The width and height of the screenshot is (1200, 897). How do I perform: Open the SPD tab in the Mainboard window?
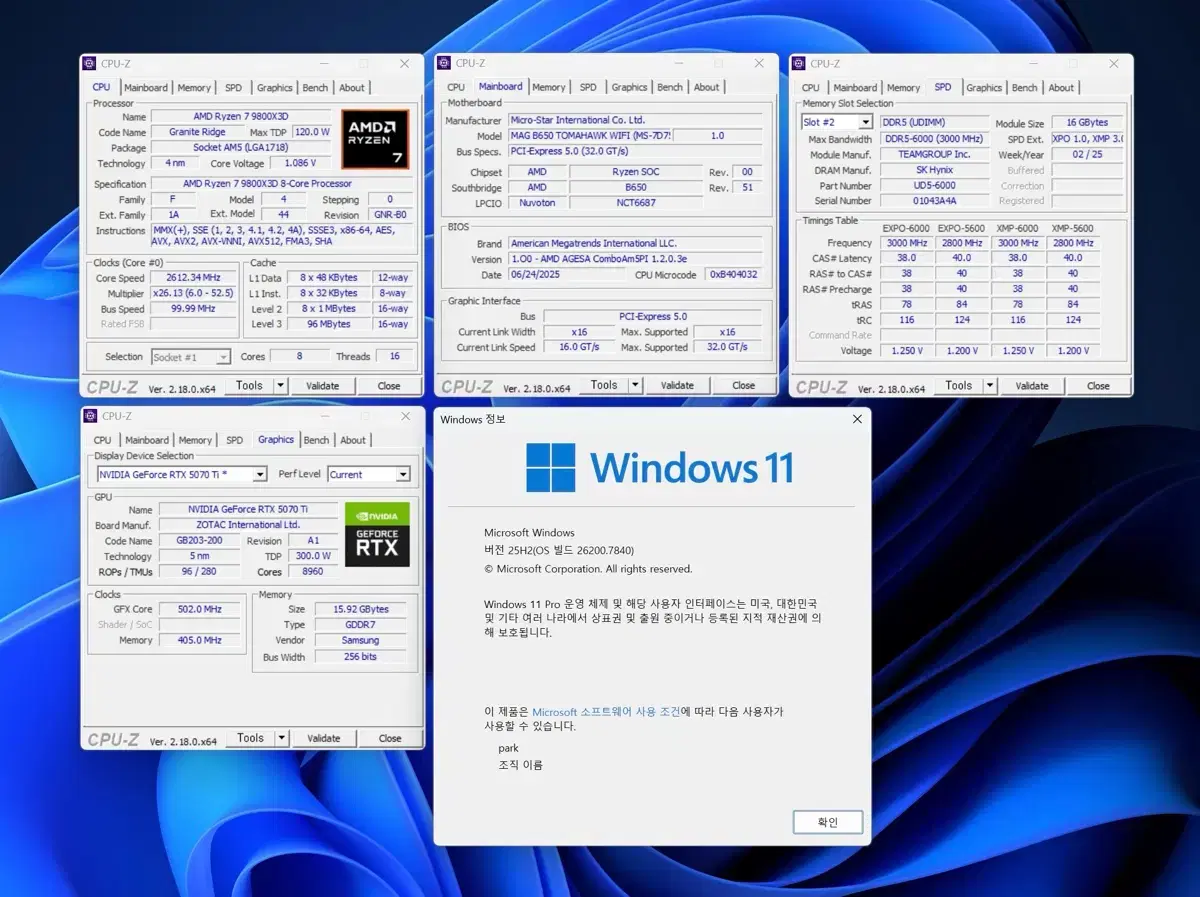point(588,88)
